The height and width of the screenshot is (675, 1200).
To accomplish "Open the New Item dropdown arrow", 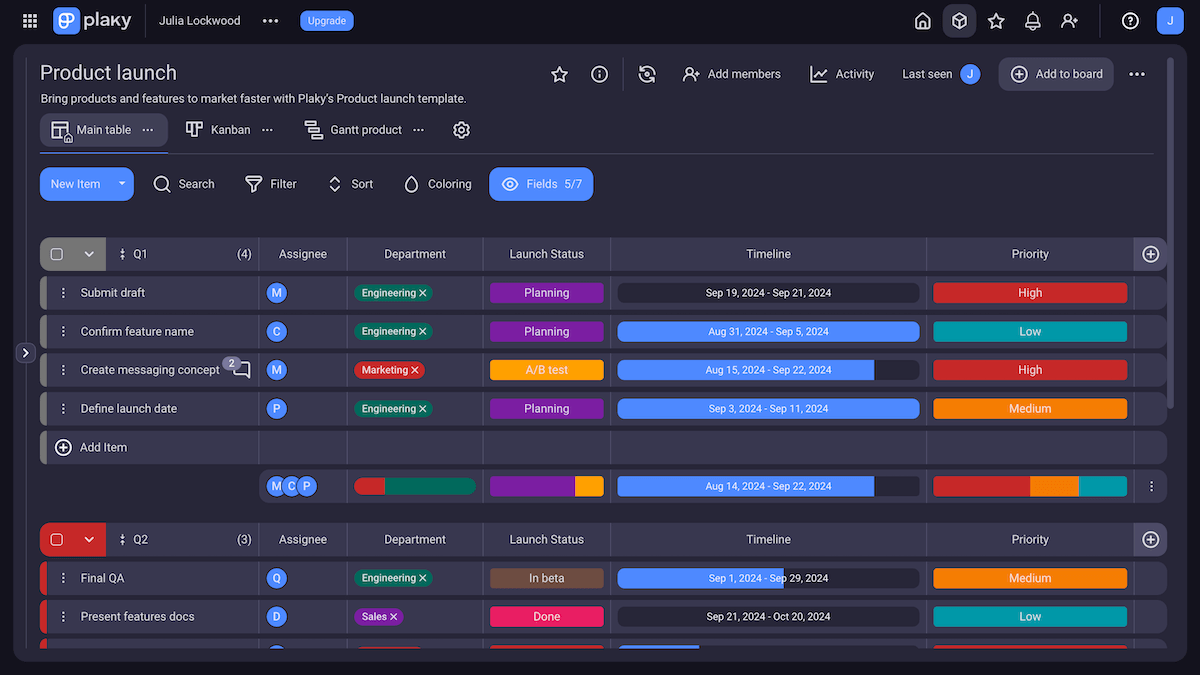I will (x=122, y=184).
